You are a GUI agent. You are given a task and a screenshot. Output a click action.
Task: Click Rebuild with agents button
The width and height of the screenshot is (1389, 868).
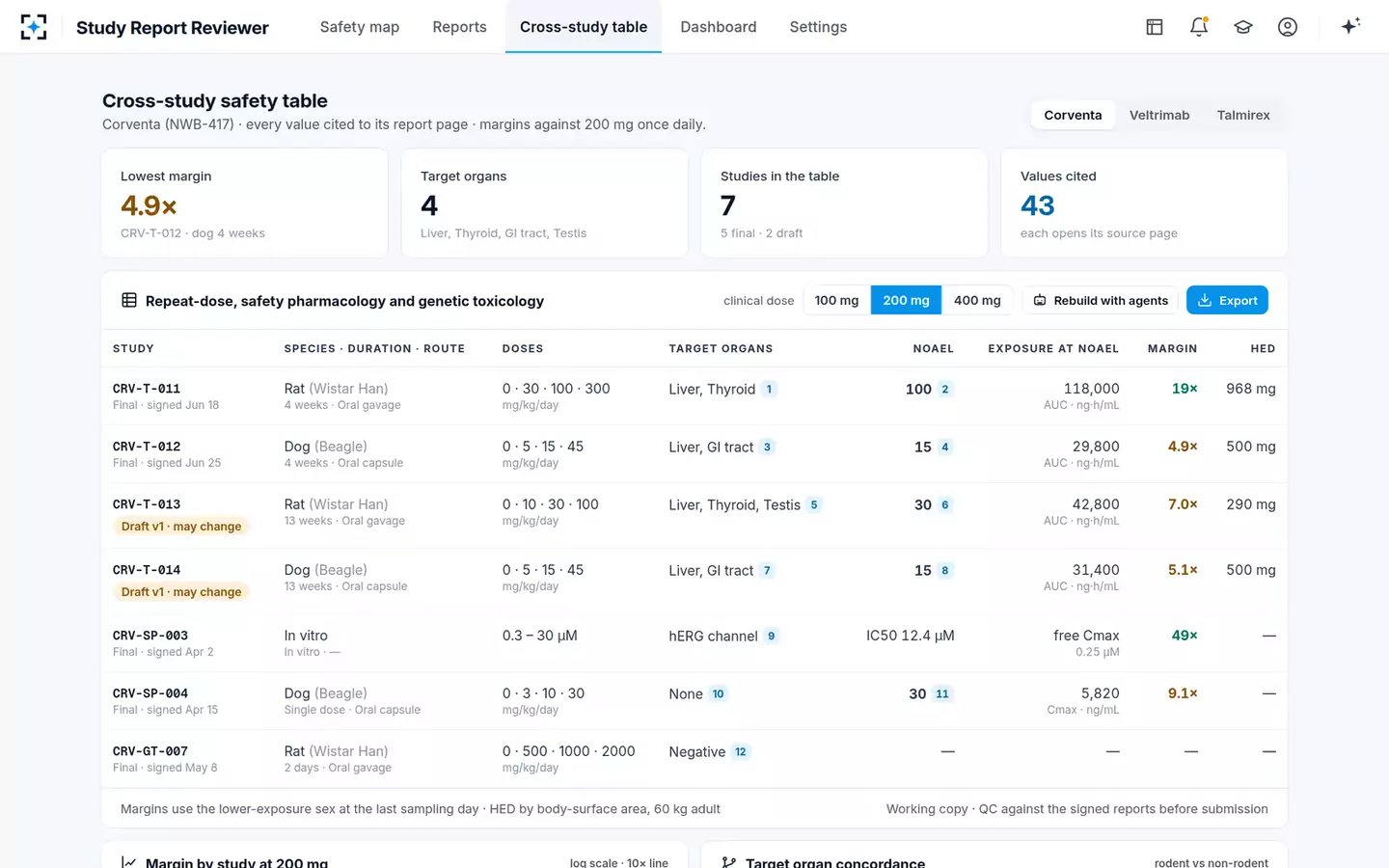tap(1101, 301)
